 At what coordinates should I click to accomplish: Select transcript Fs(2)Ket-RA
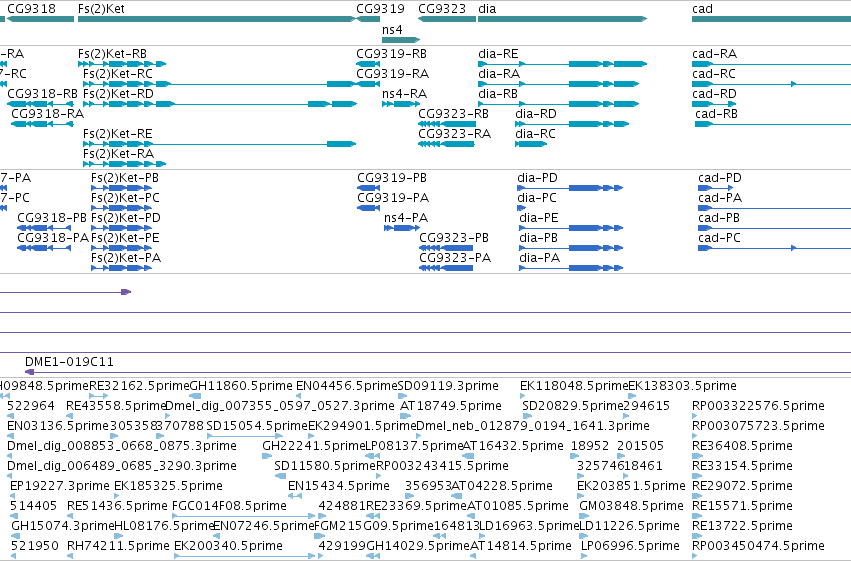118,154
